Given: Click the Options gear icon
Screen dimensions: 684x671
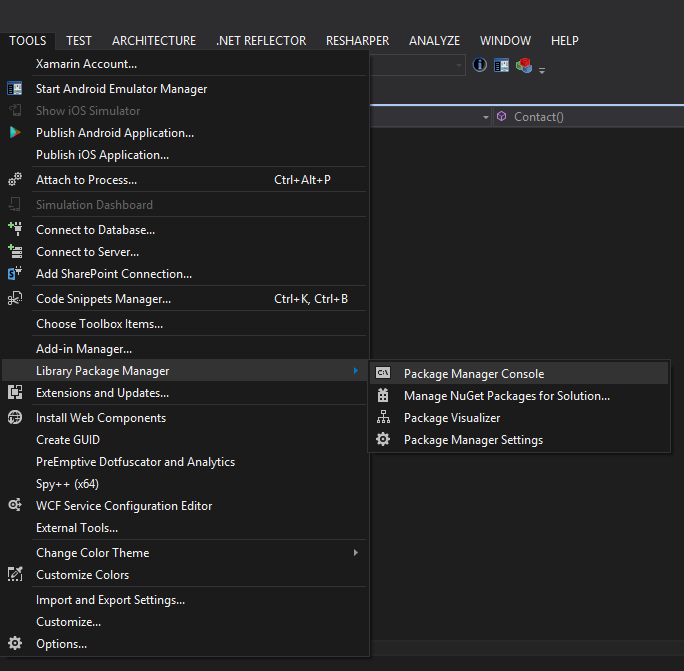Looking at the screenshot, I should coord(15,643).
